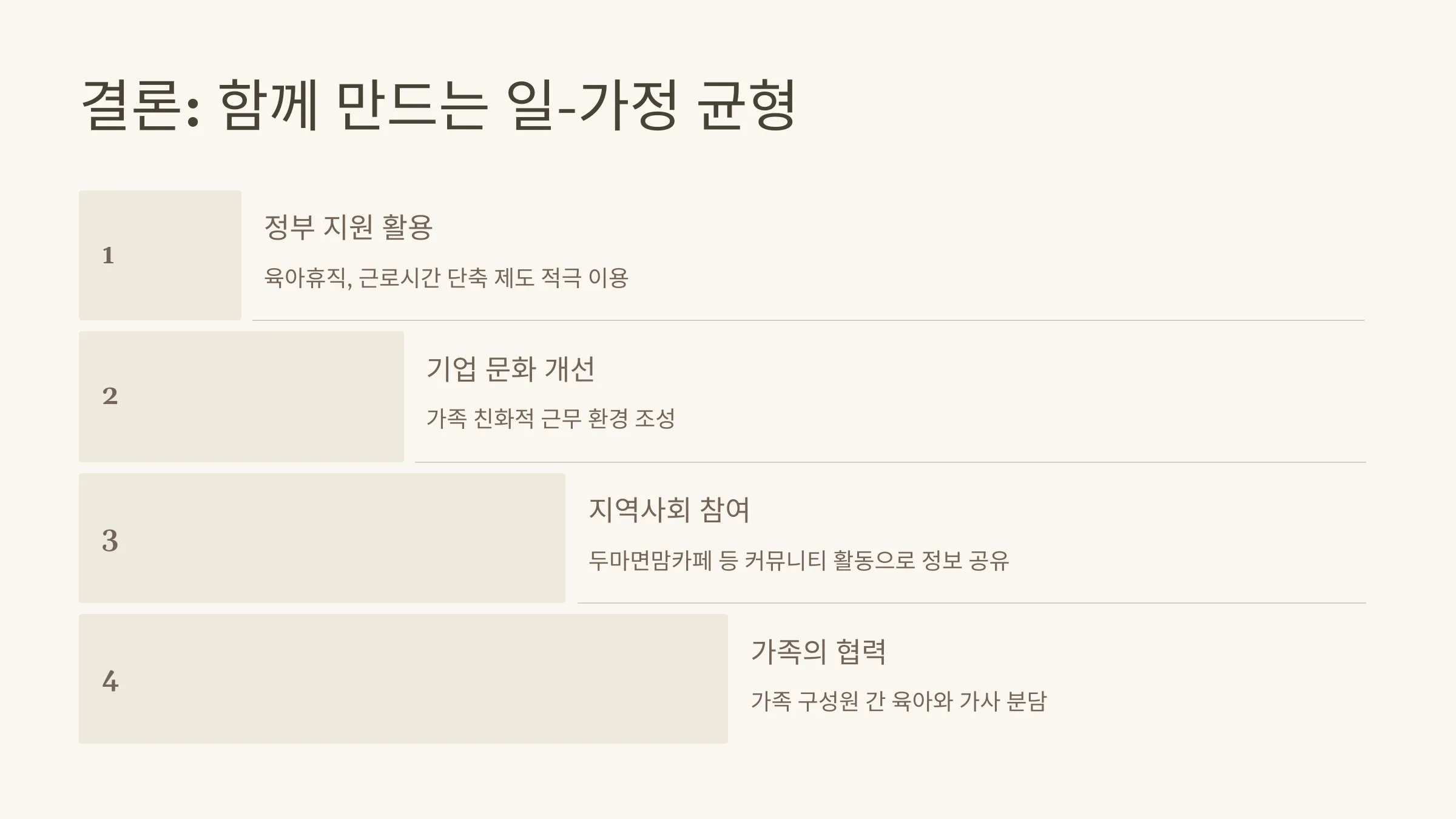Select the number 4 step box
The width and height of the screenshot is (1456, 819).
click(x=403, y=679)
